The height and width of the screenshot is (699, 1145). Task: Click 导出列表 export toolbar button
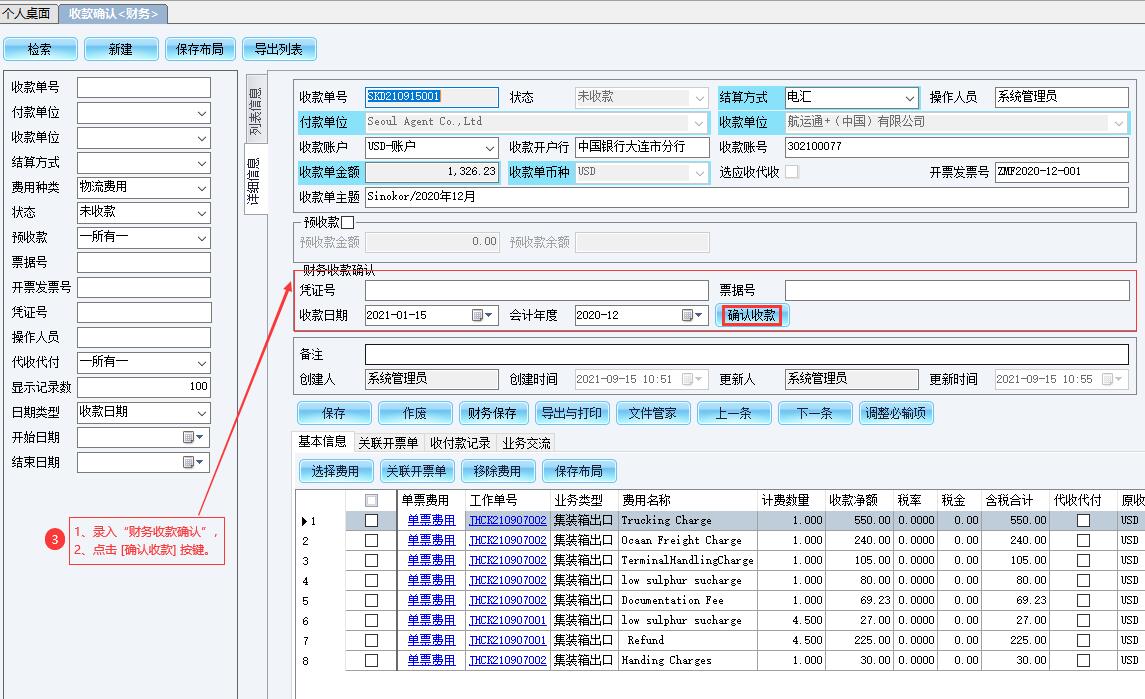[279, 49]
